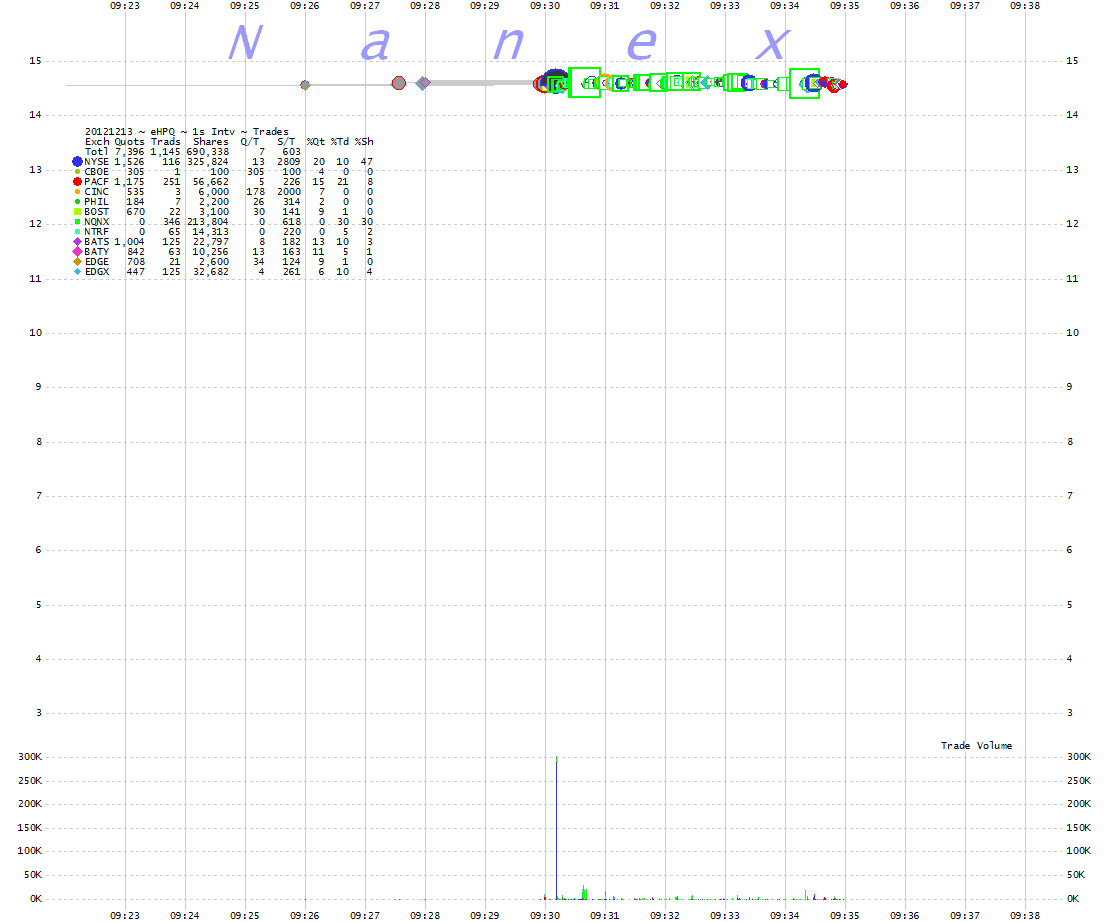Select the small trade marker at 09:26

(305, 85)
